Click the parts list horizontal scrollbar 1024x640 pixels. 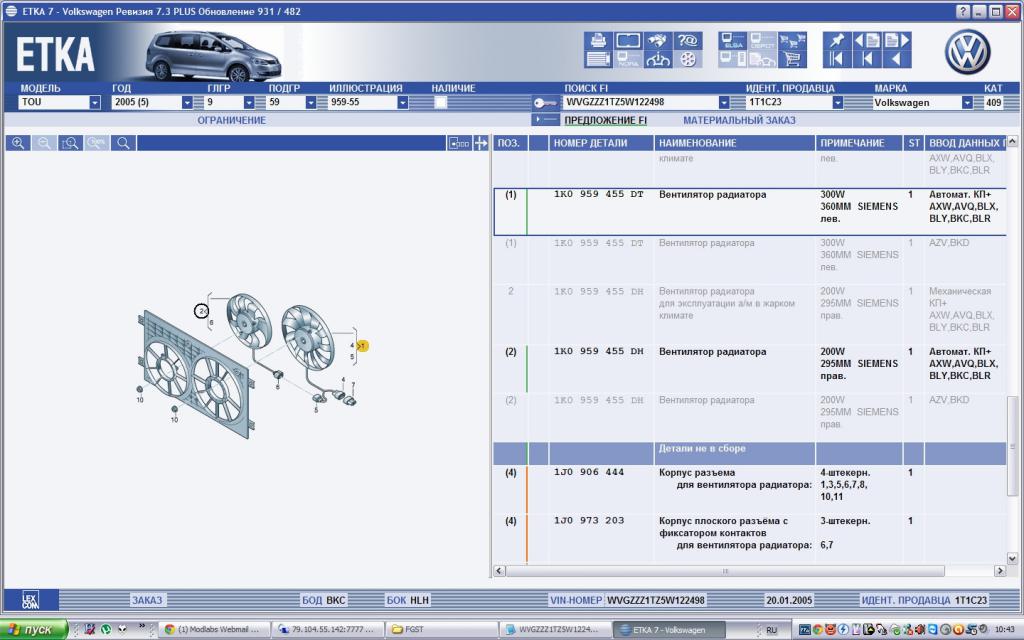[x=724, y=571]
